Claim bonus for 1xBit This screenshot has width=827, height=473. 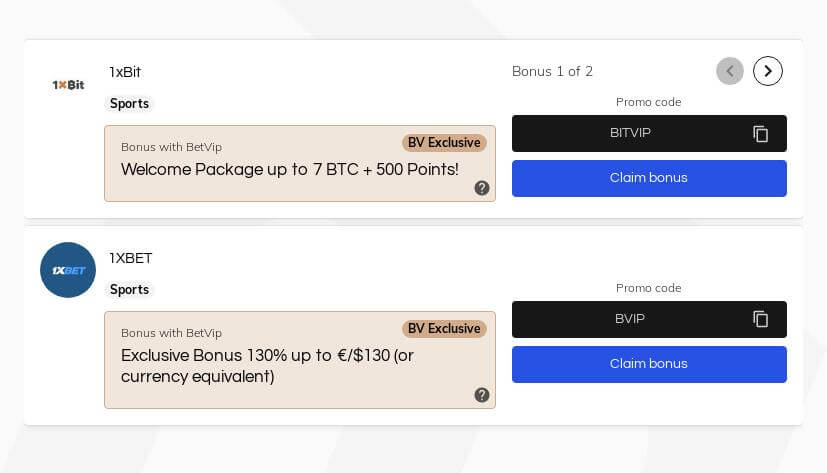tap(649, 178)
